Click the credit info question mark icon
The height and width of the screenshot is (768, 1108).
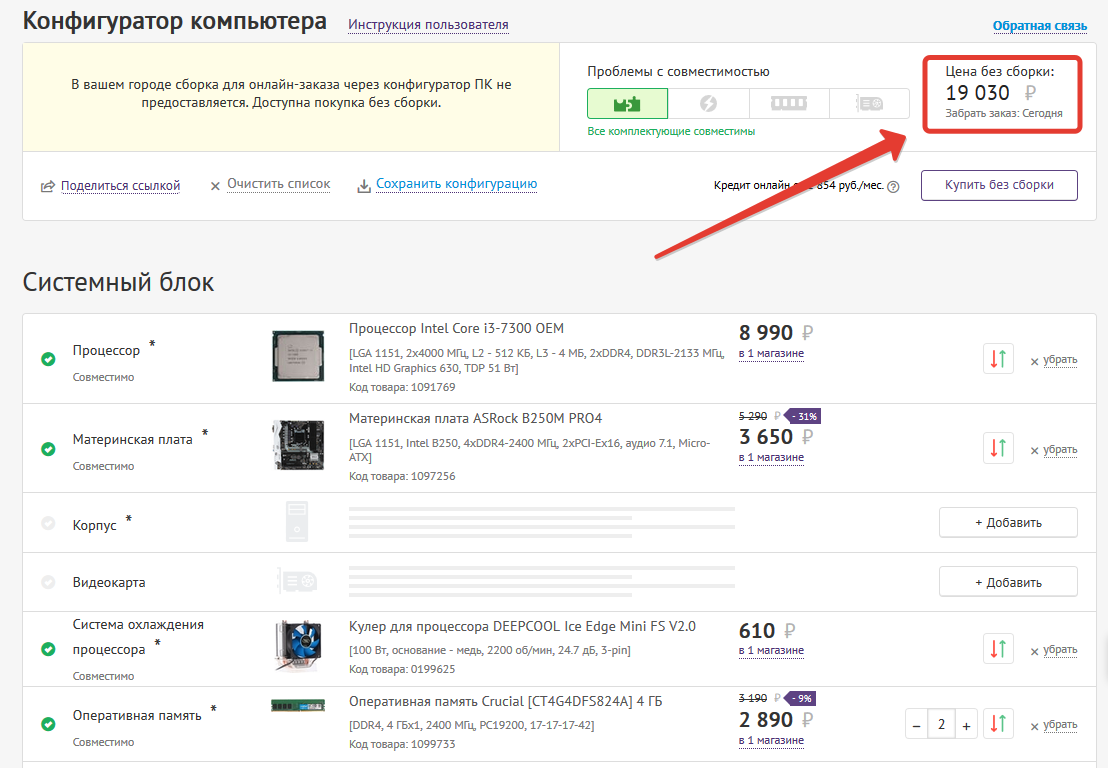pos(893,187)
